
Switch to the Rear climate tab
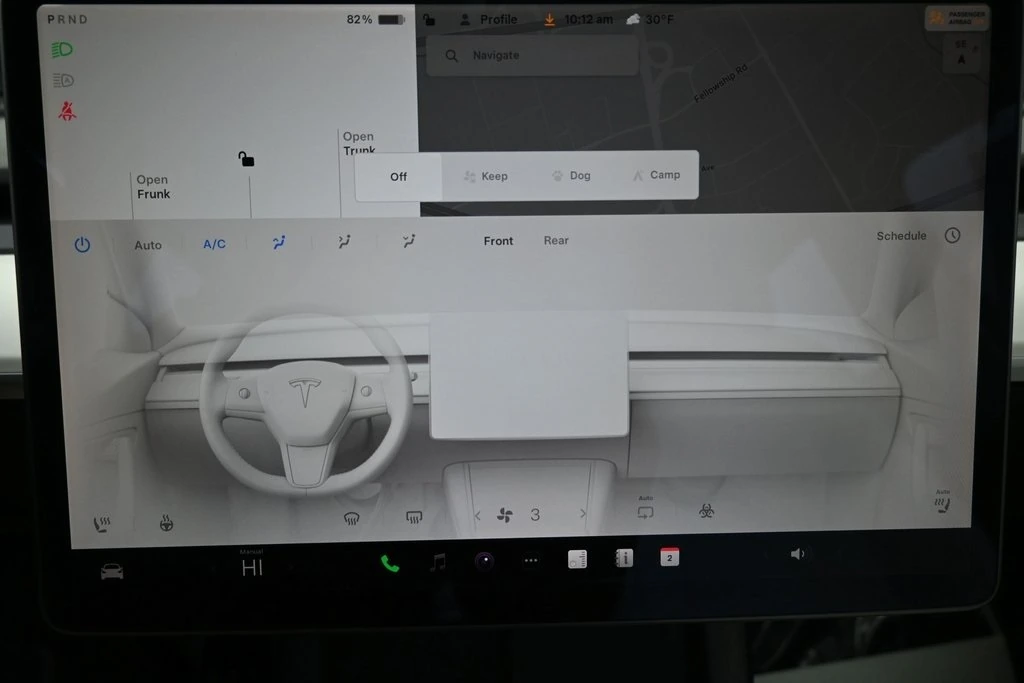click(x=556, y=240)
